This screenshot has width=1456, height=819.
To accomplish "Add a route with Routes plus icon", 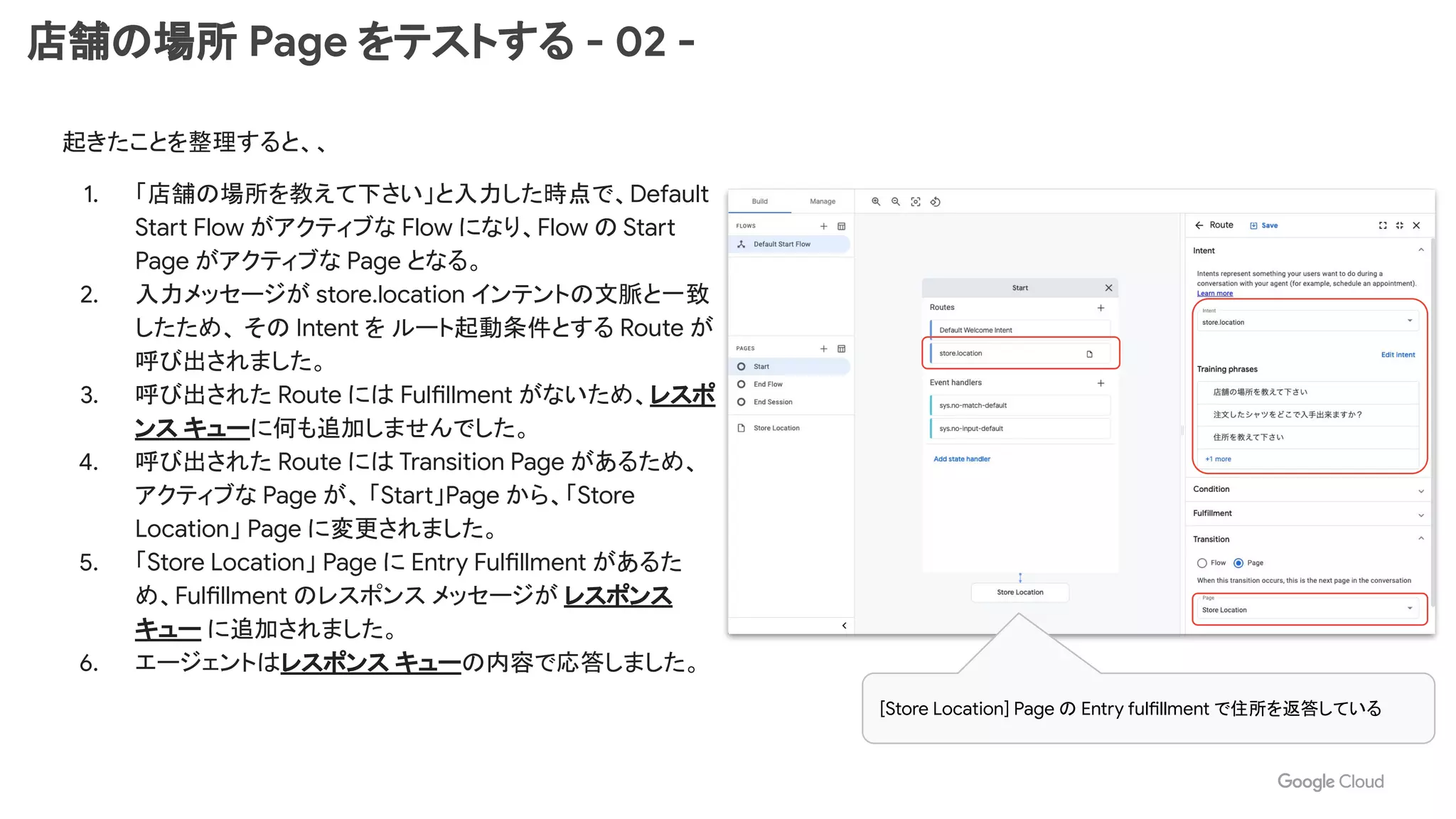I will coord(1101,308).
